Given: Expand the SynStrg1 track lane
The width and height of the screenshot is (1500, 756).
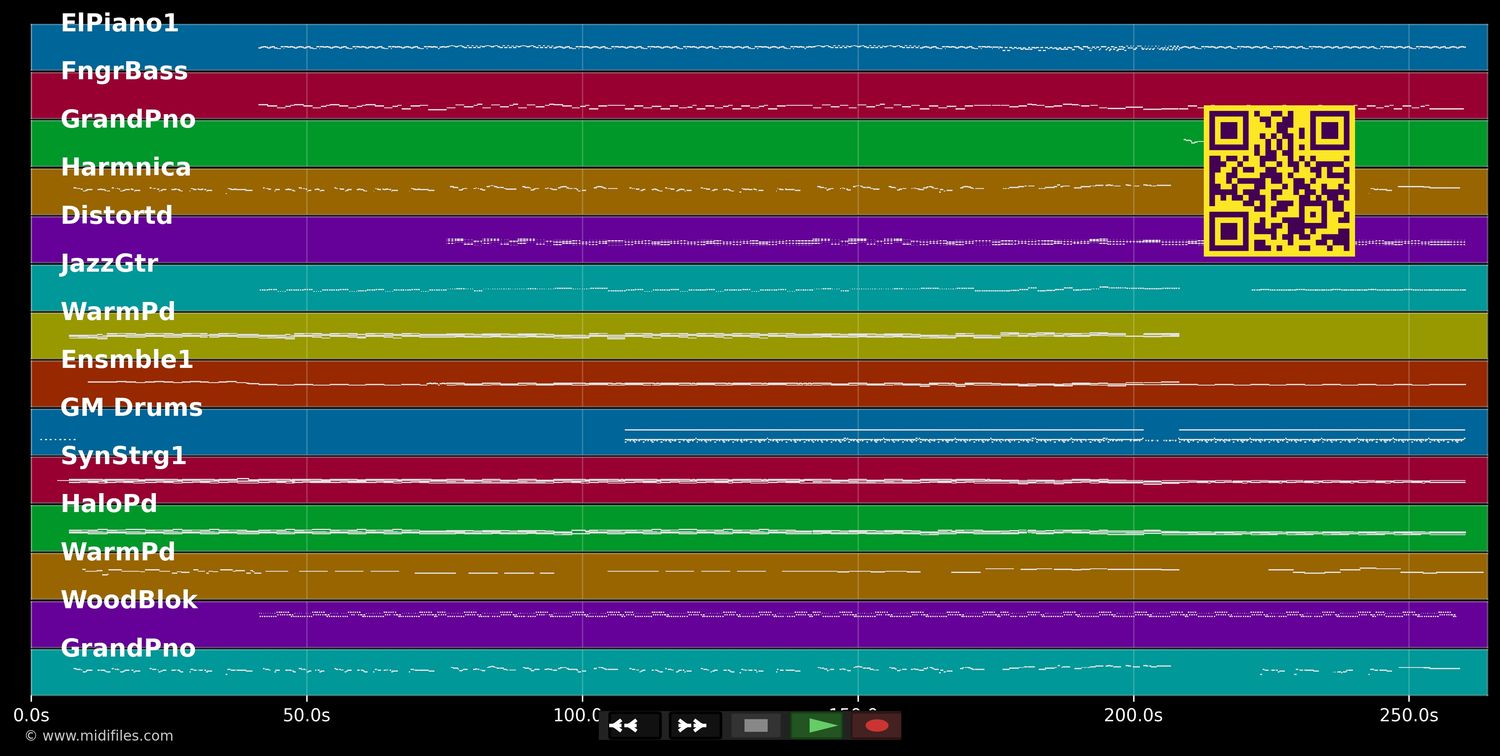Looking at the screenshot, I should point(124,455).
